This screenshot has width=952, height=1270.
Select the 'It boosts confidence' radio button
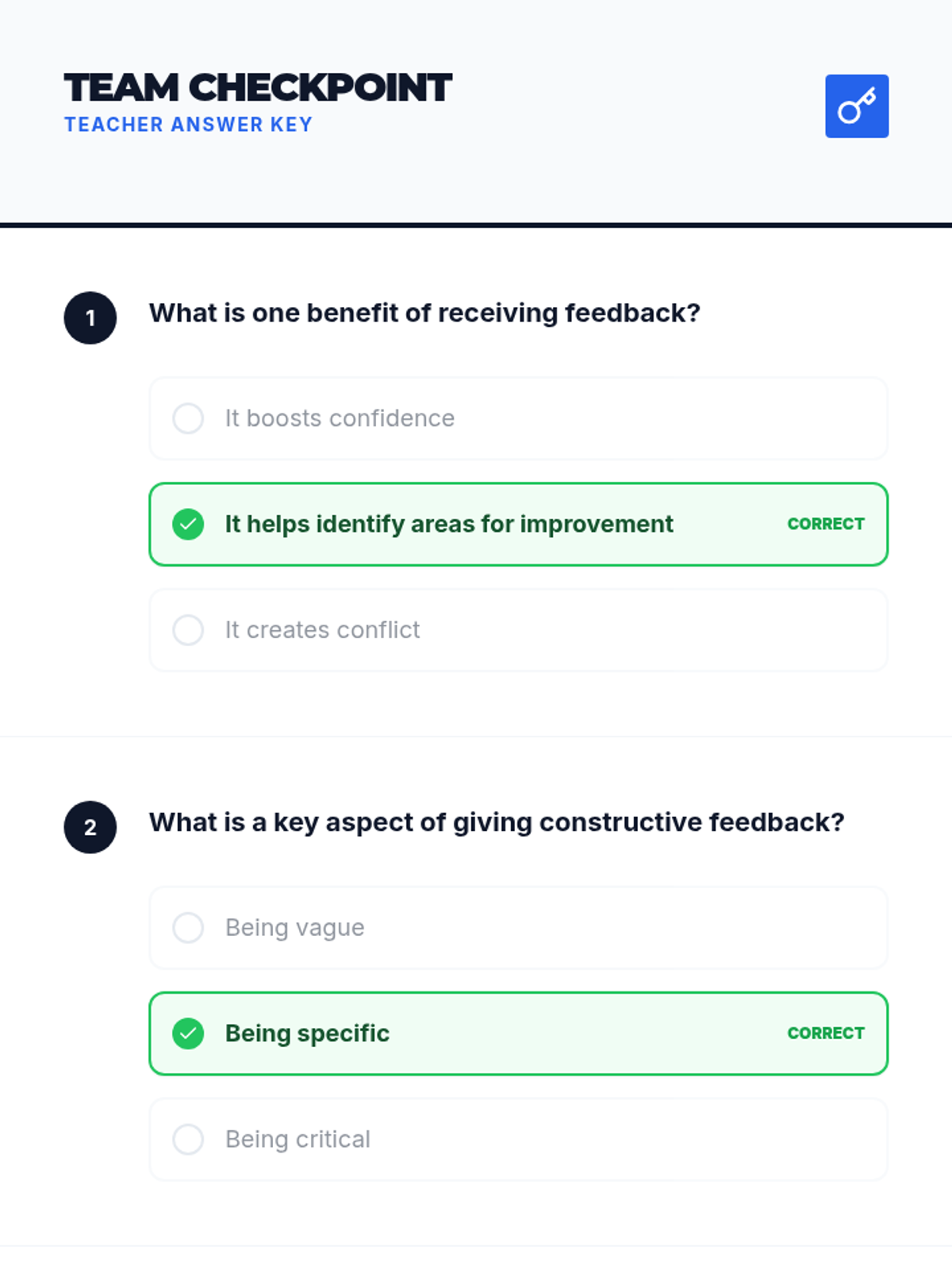(x=188, y=418)
